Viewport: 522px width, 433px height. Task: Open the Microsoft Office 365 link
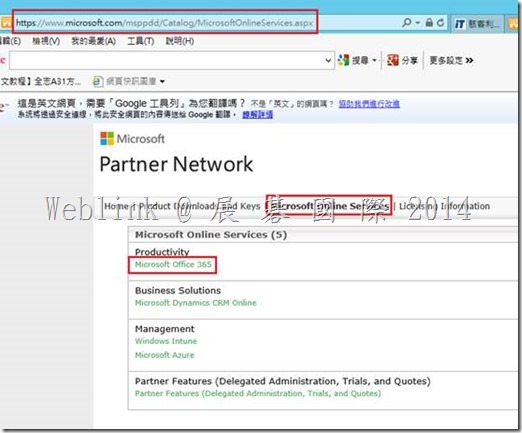click(x=173, y=265)
